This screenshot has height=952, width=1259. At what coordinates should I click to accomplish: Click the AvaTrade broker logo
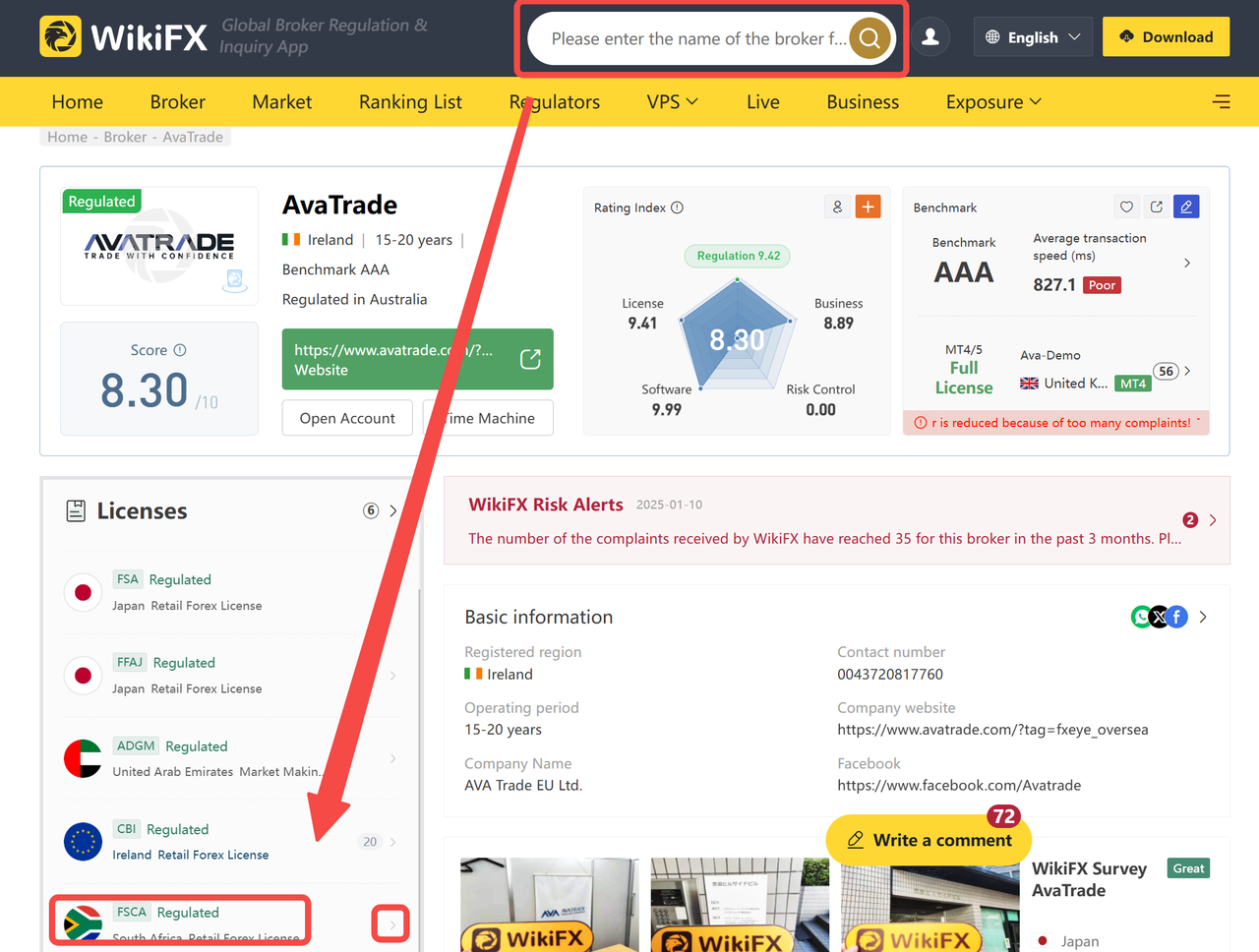click(159, 246)
